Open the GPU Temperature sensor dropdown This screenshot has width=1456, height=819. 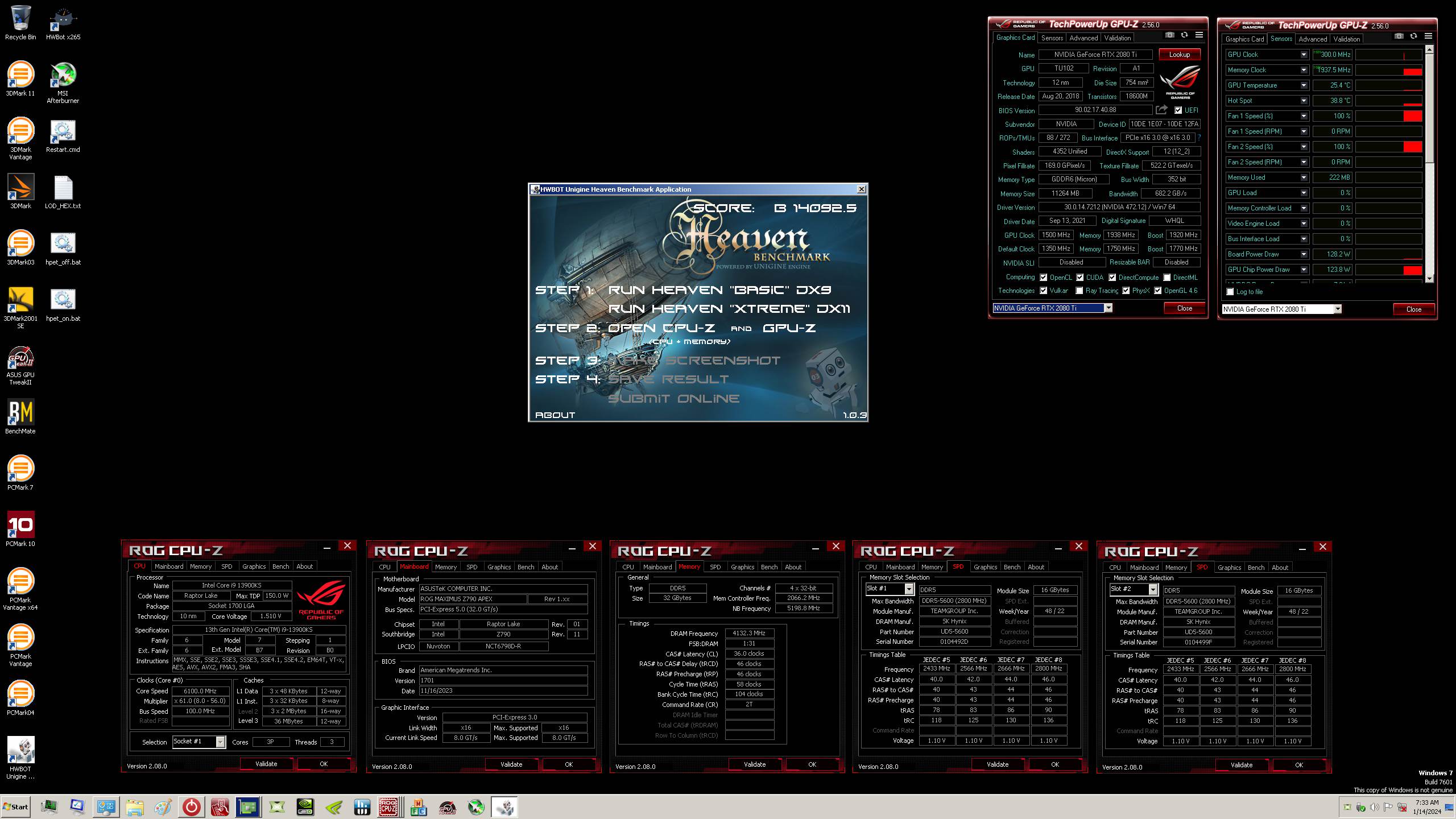point(1304,85)
